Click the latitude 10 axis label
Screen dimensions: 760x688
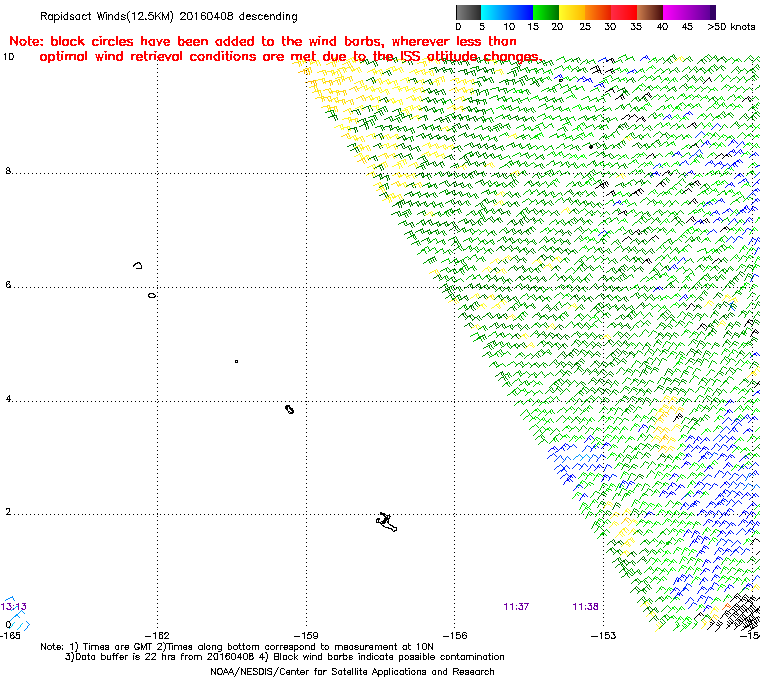(x=9, y=57)
